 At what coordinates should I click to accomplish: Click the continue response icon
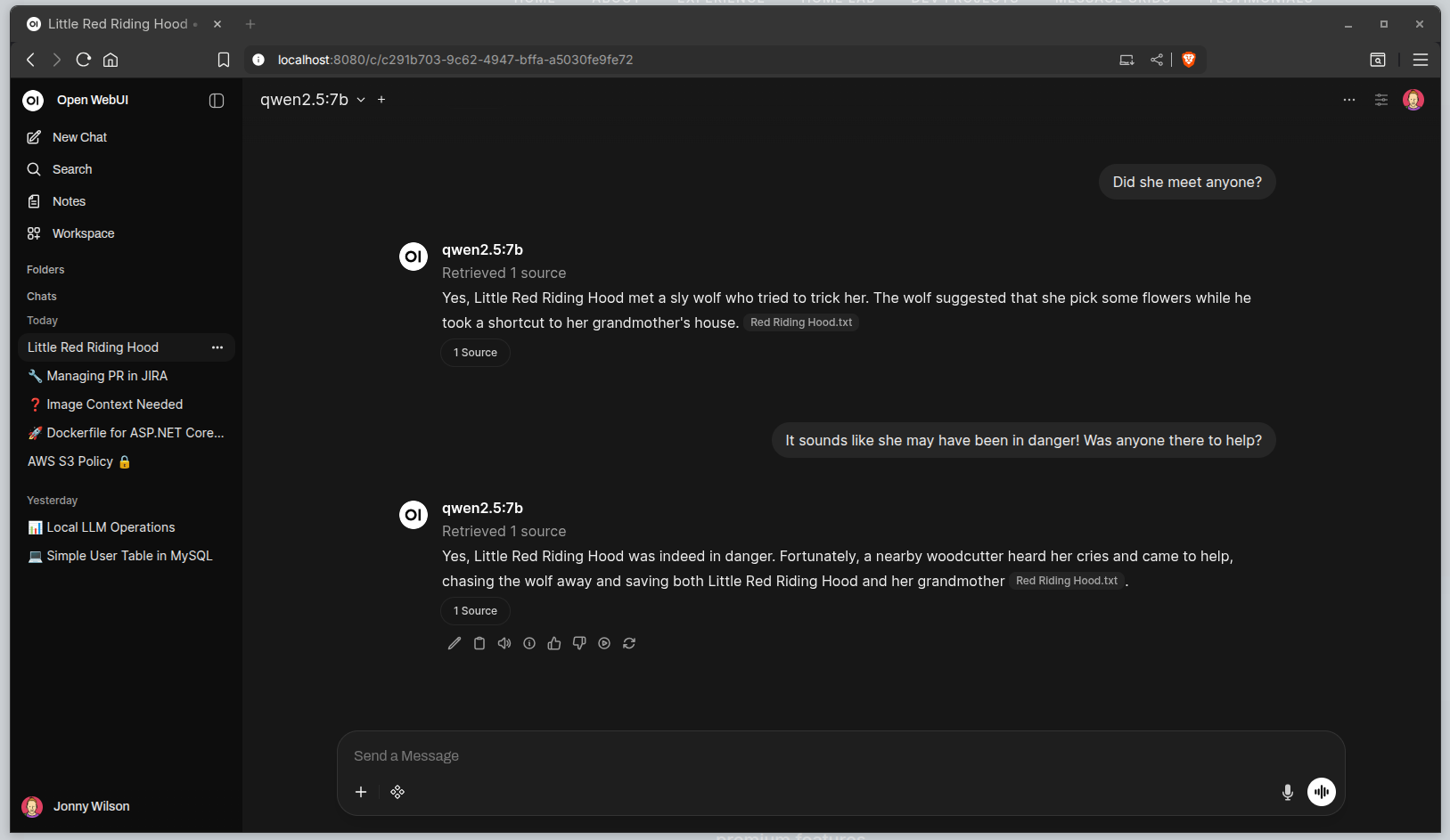604,643
